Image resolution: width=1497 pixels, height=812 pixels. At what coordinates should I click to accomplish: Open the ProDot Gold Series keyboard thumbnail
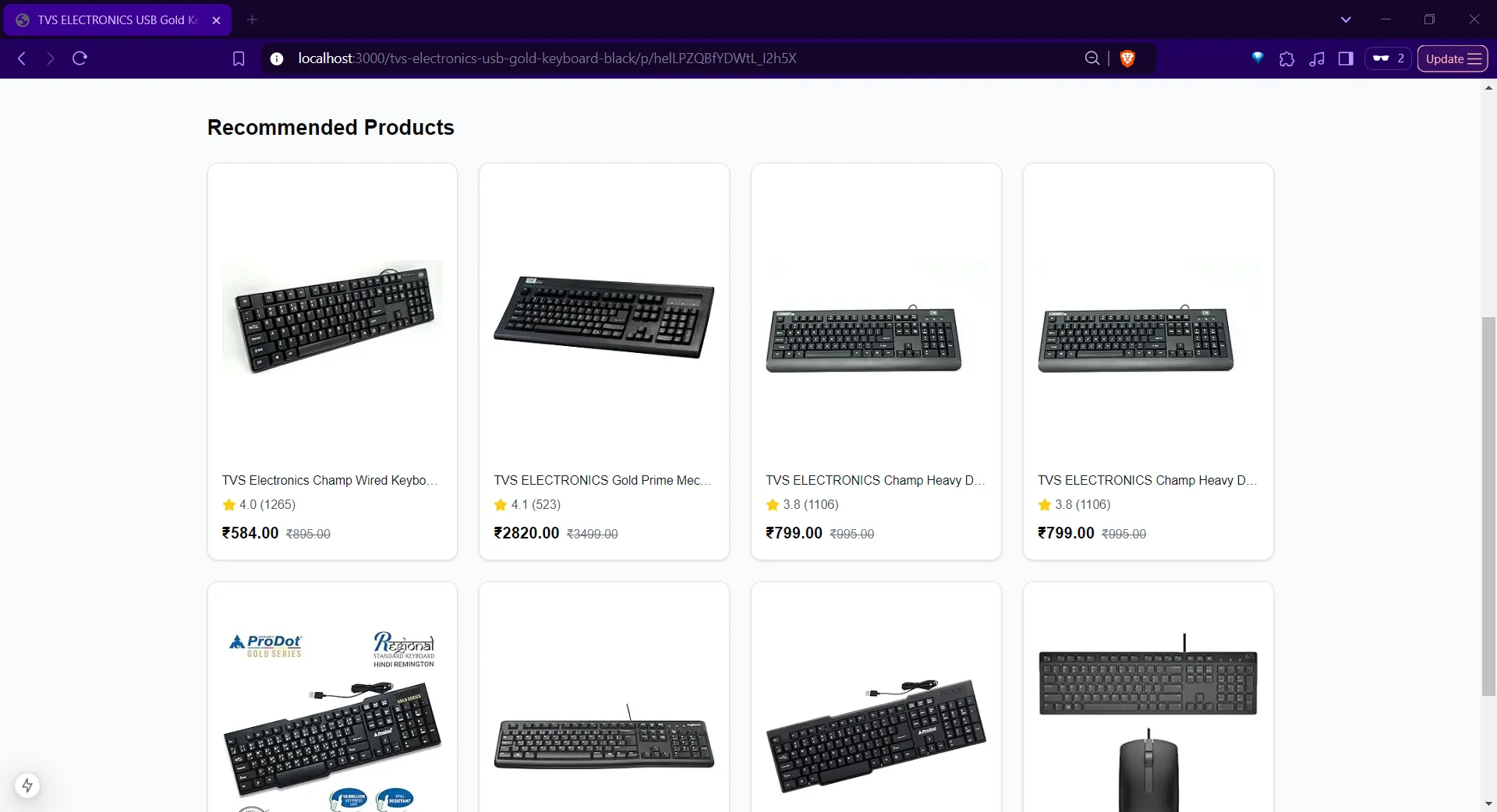pos(332,717)
